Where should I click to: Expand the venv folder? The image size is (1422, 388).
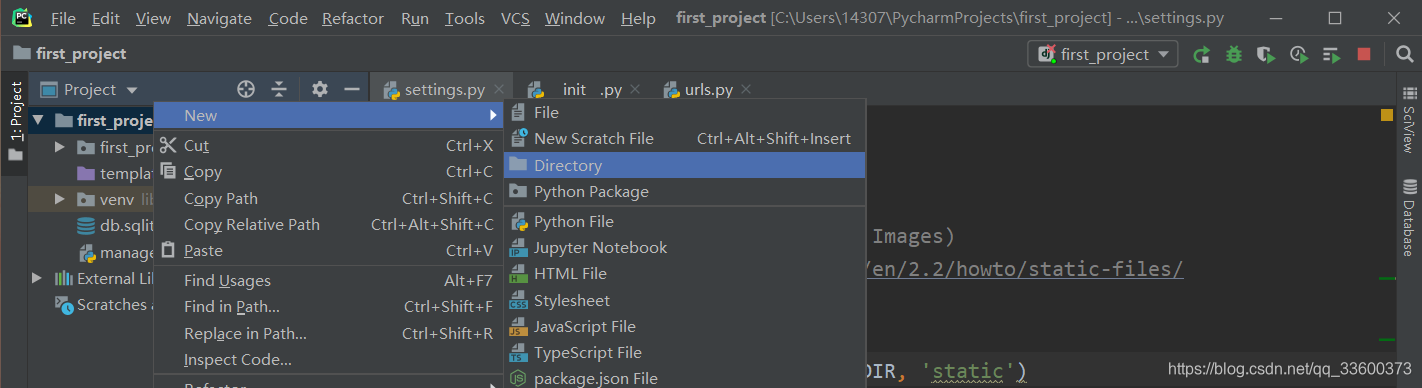tap(60, 199)
